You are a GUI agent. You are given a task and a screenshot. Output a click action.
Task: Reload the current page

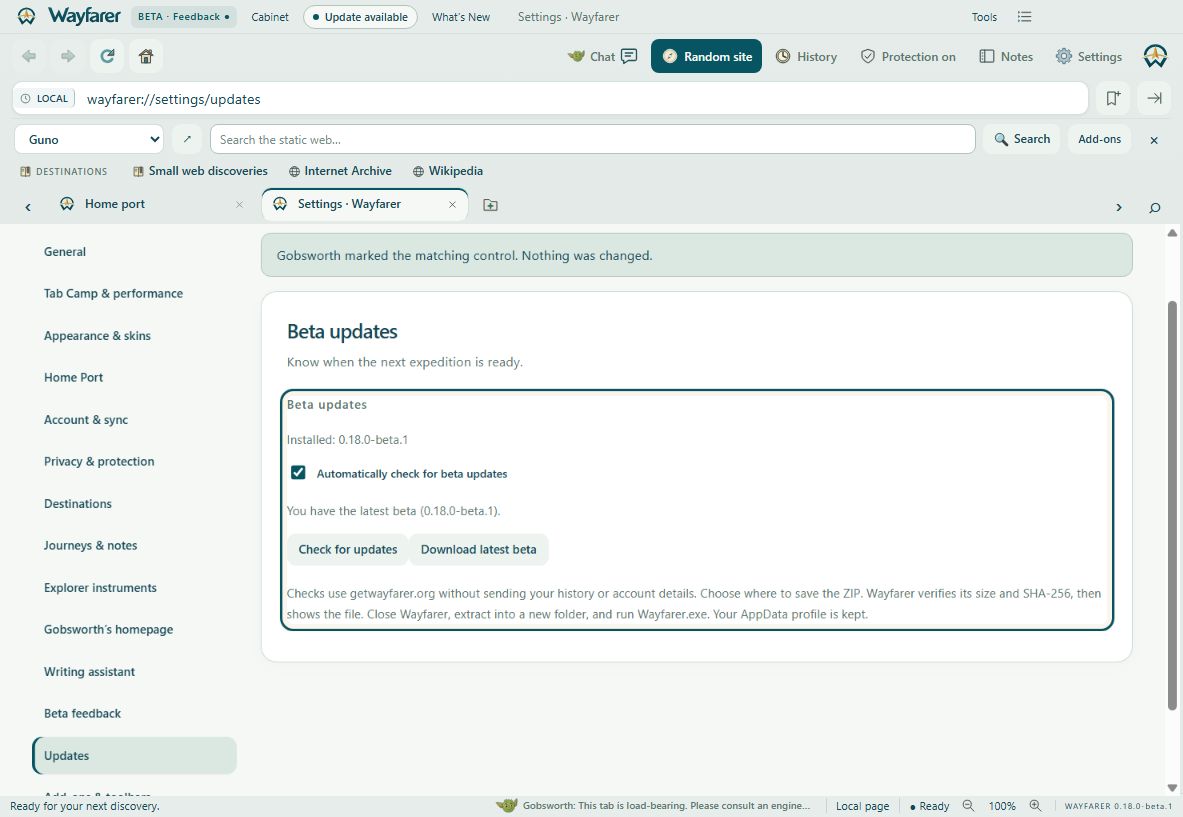(x=107, y=56)
